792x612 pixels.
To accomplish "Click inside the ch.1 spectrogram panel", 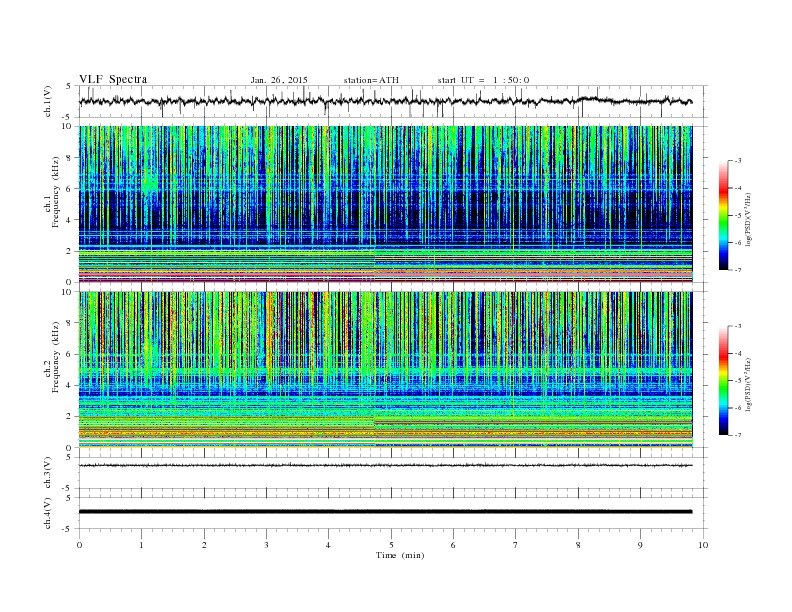I will tap(385, 204).
